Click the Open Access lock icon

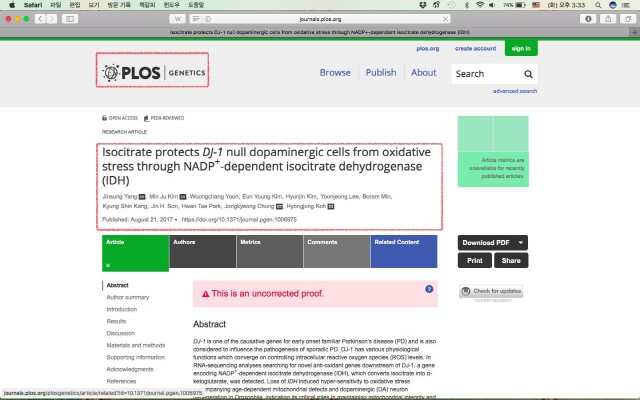(105, 117)
